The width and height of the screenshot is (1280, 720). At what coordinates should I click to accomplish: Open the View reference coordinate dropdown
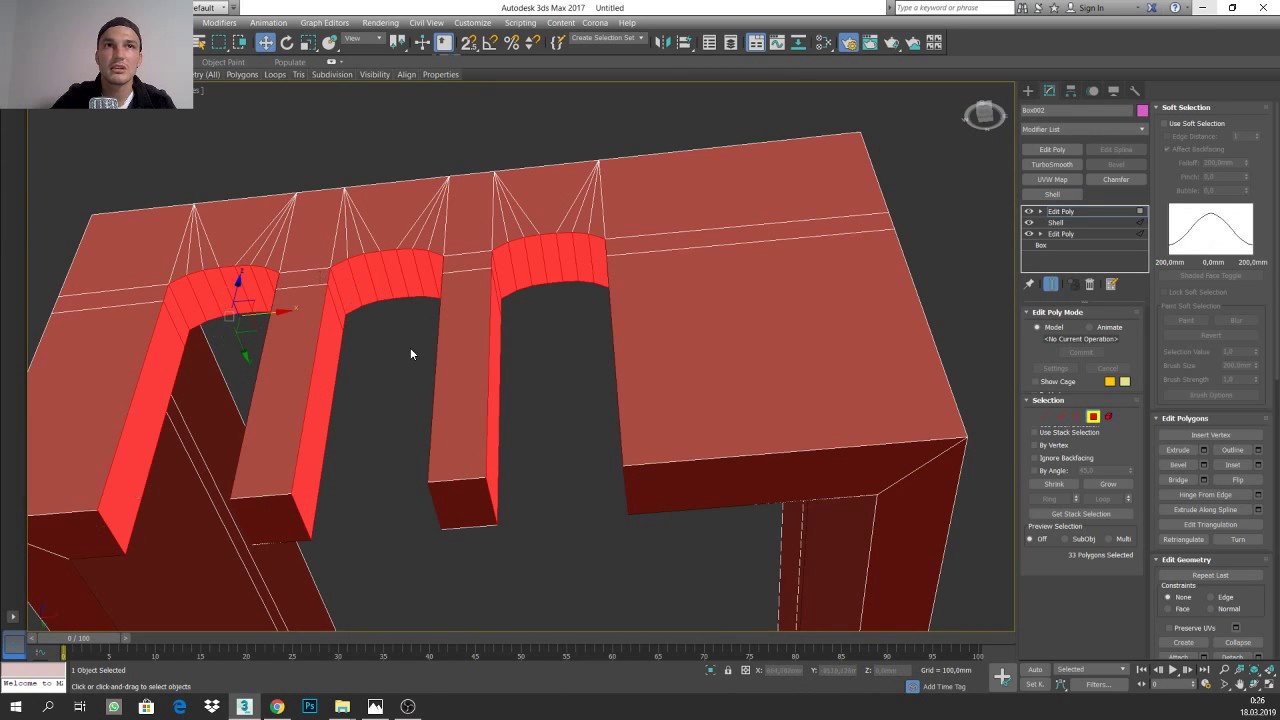pyautogui.click(x=364, y=39)
